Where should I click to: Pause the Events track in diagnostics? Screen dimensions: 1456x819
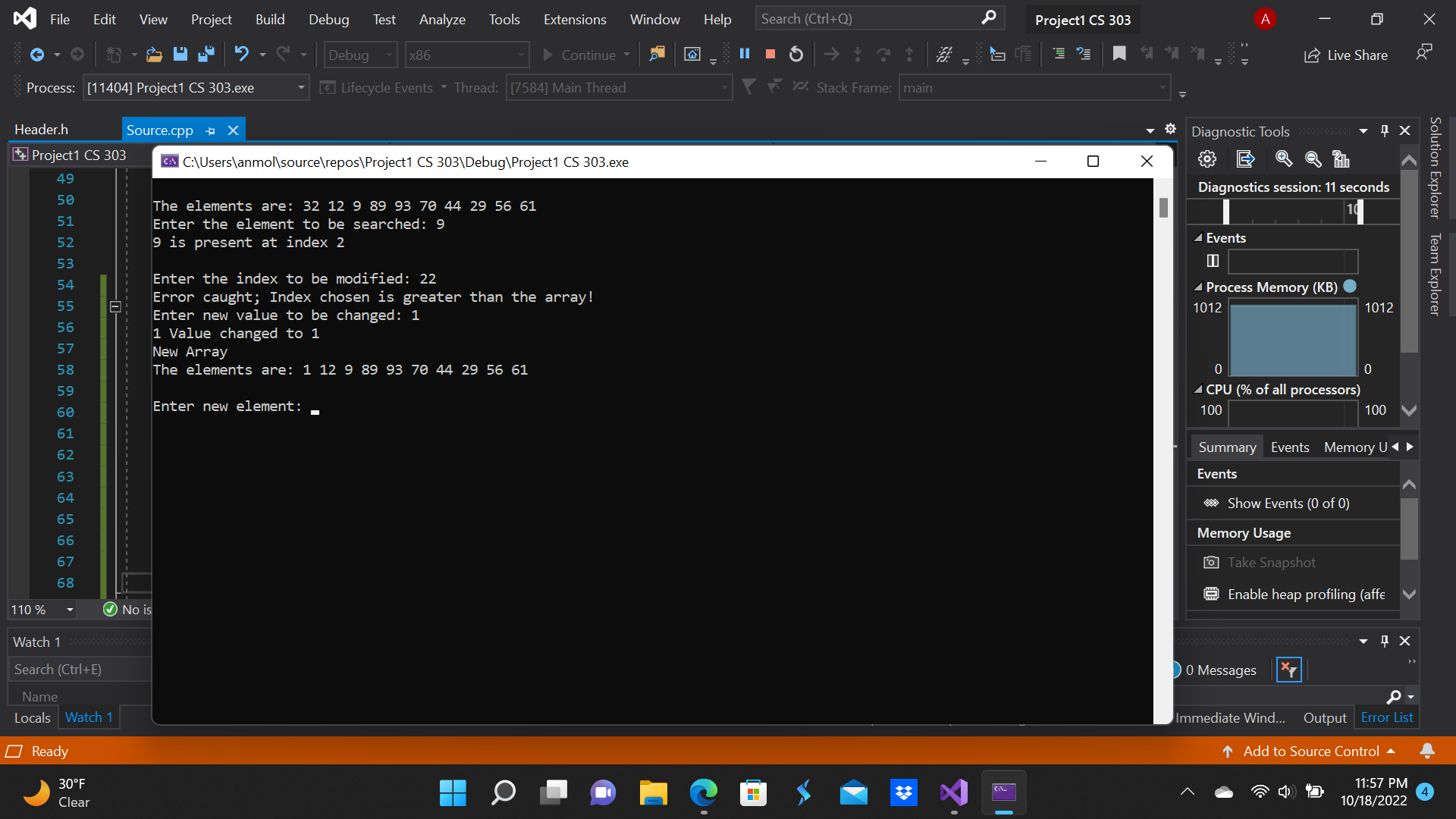tap(1213, 261)
